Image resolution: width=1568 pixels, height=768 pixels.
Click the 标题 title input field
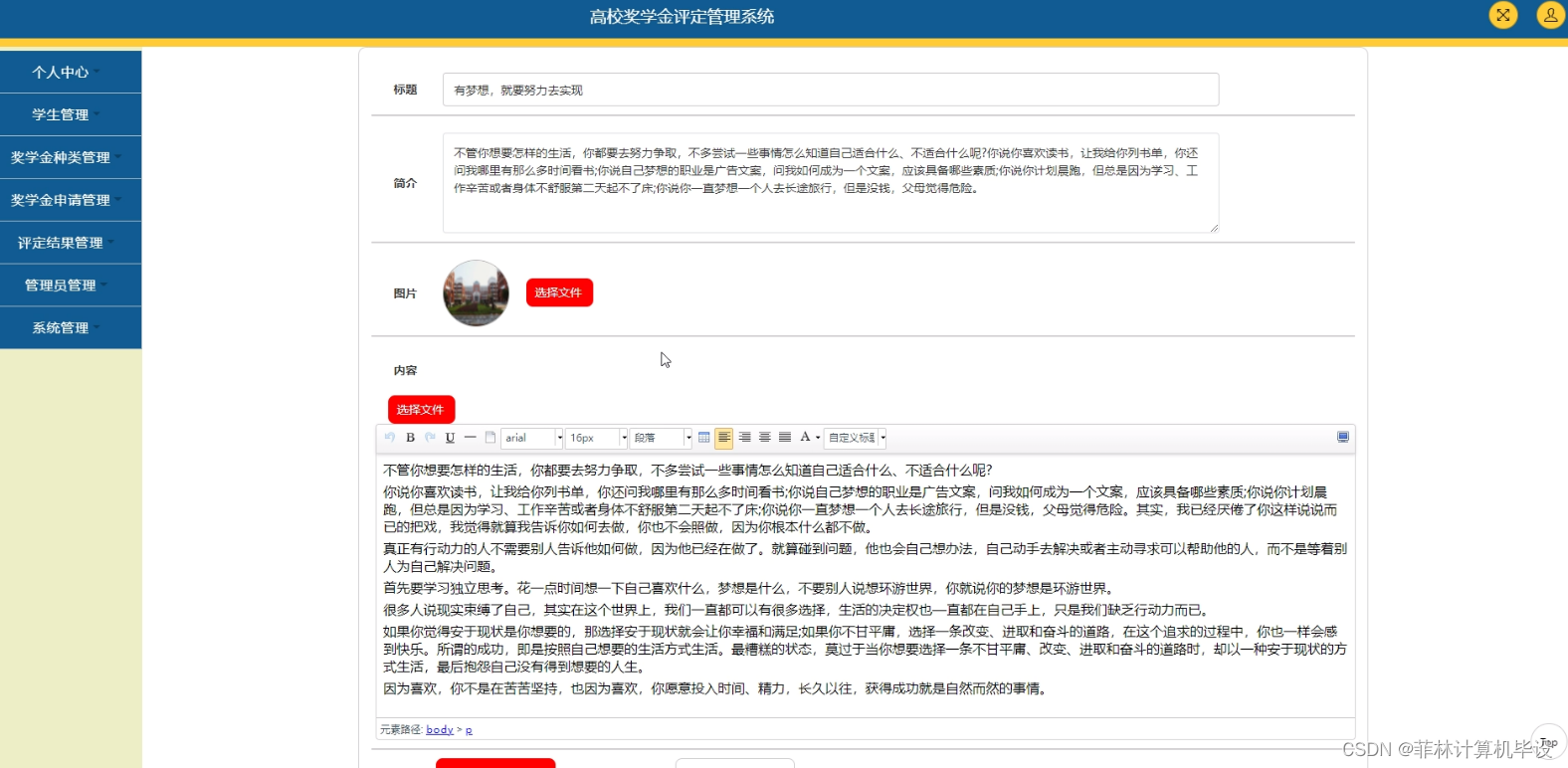coord(831,90)
